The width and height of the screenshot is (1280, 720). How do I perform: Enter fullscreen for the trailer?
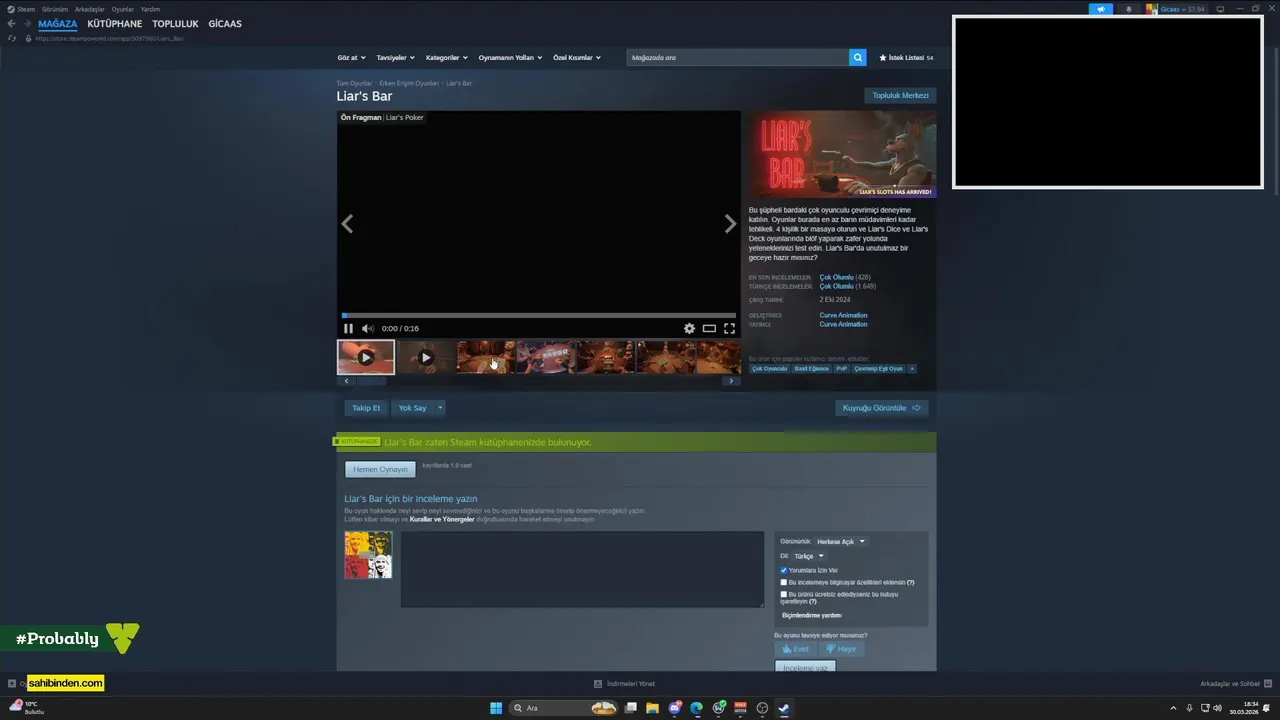click(729, 328)
